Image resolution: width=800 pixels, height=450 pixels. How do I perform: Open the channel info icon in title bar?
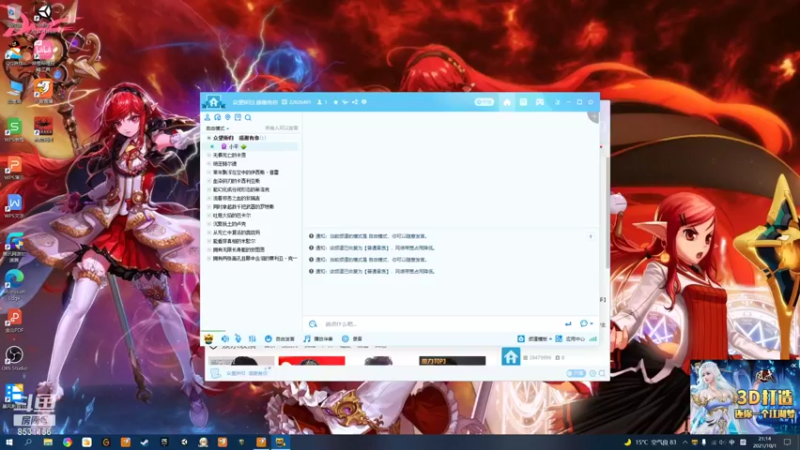(364, 102)
